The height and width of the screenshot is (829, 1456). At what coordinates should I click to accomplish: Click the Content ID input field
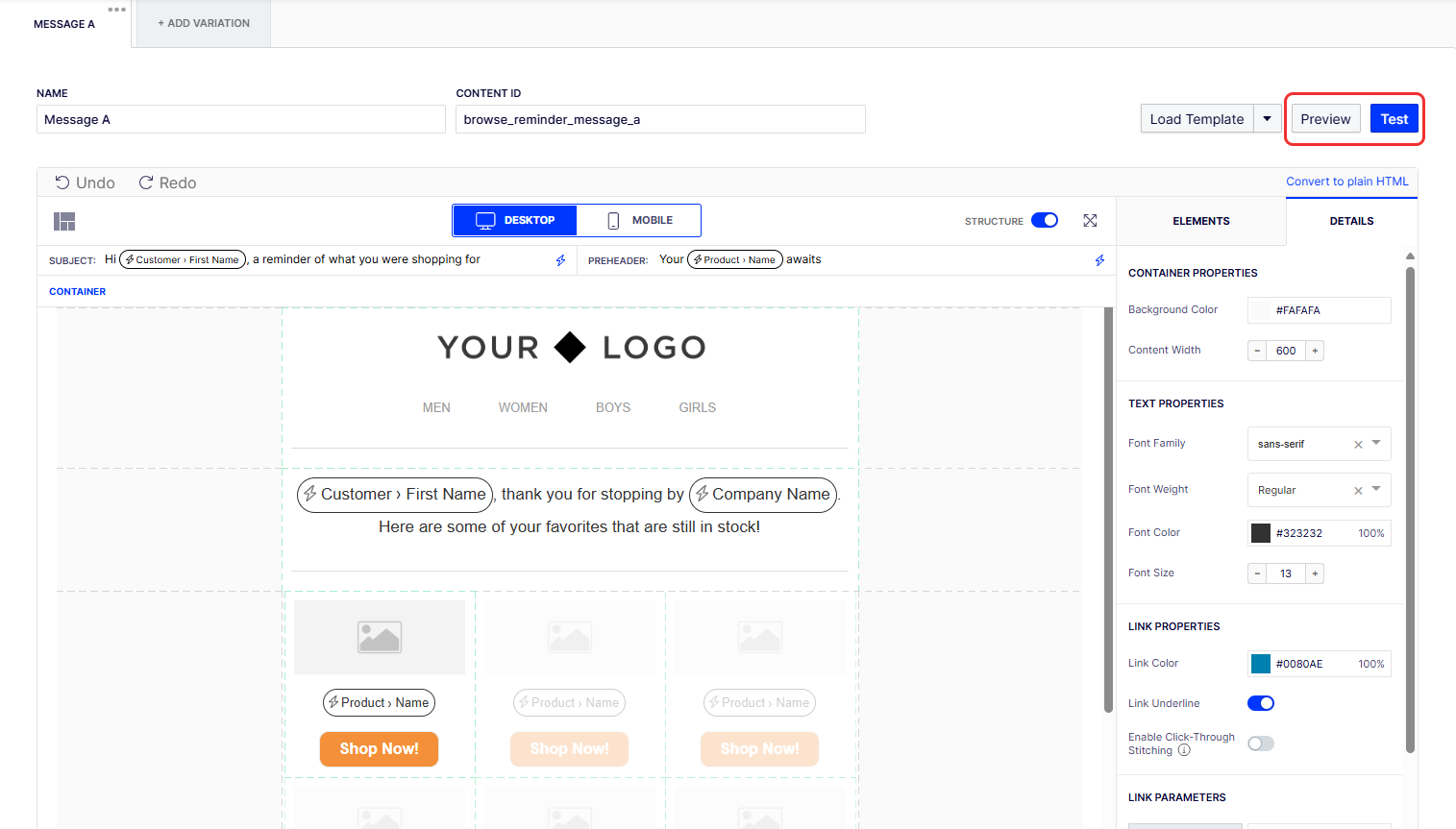coord(661,119)
